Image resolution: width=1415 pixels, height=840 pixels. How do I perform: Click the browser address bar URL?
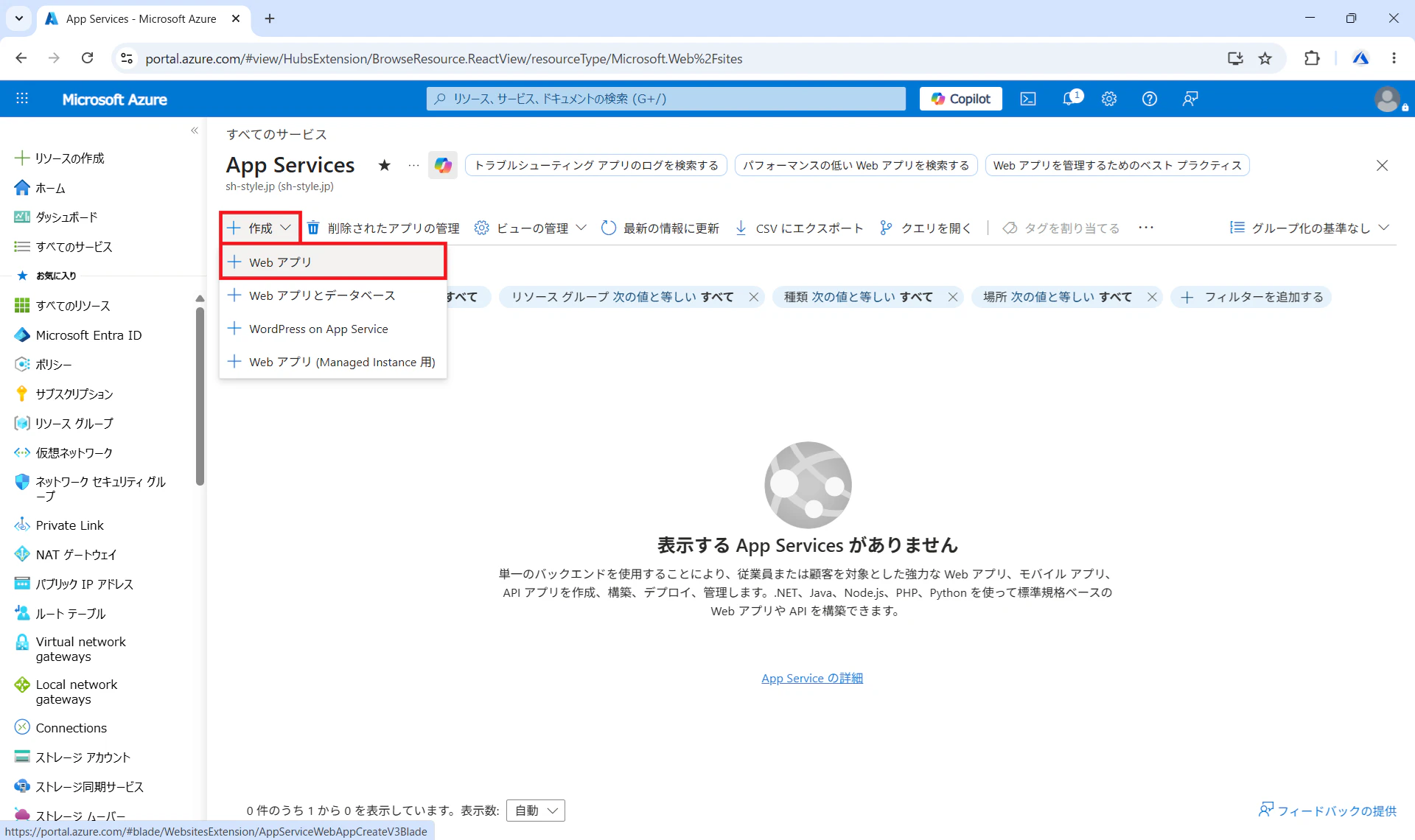pos(444,58)
